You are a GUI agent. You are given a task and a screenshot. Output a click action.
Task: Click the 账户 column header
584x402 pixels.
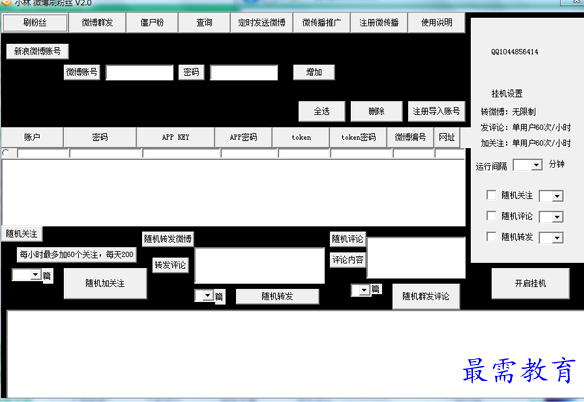click(32, 137)
